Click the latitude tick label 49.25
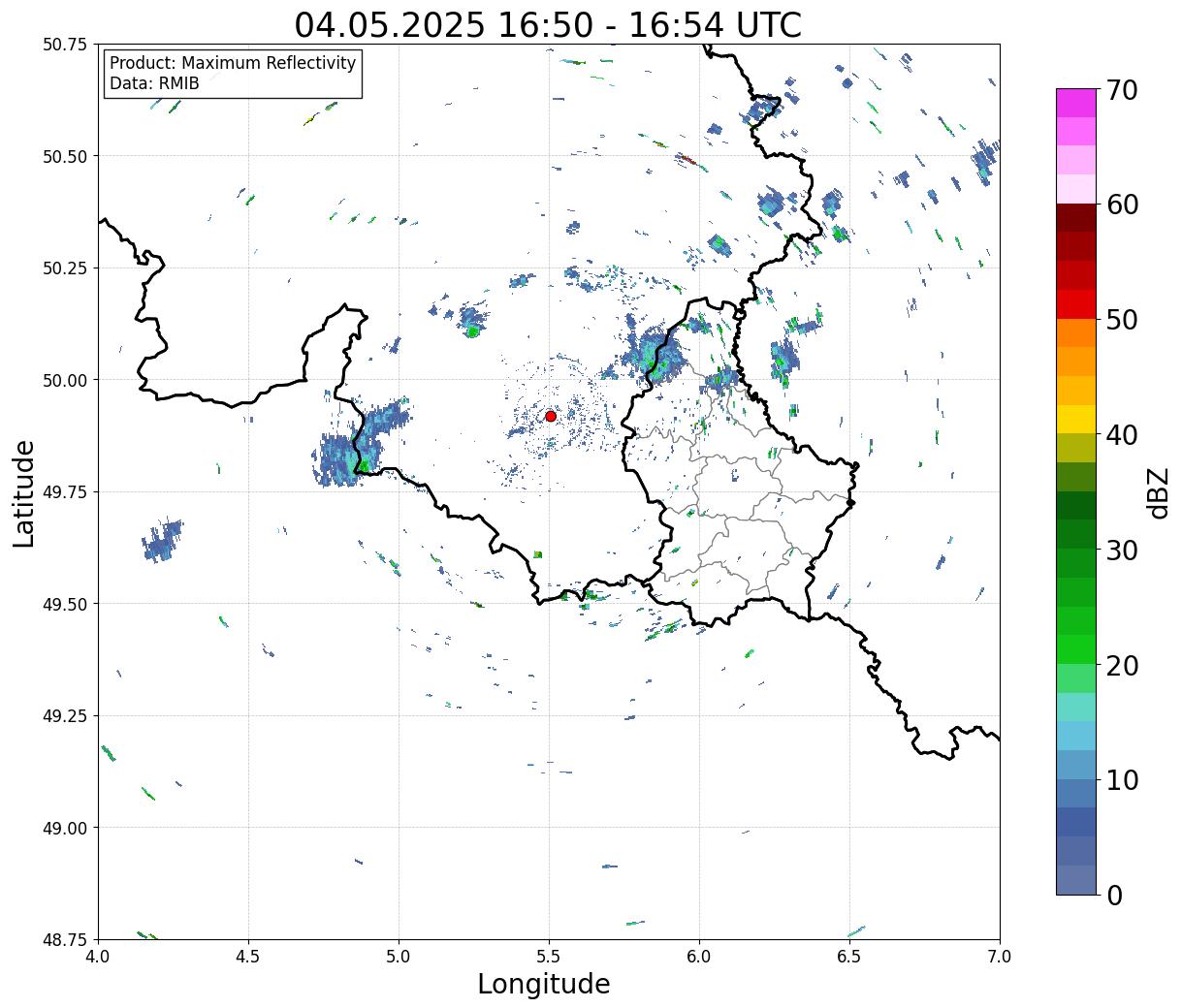Viewport: 1182px width, 1008px height. click(66, 716)
